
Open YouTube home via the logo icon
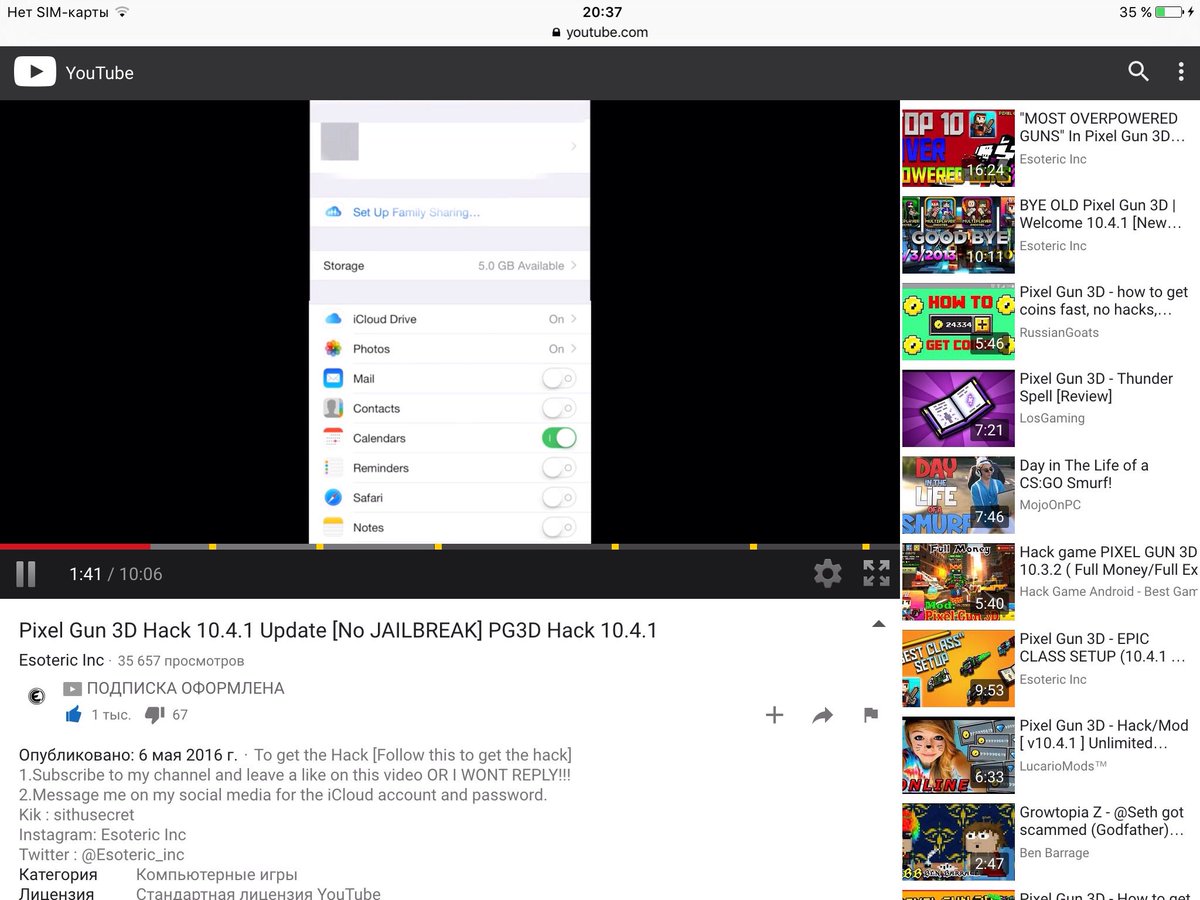coord(35,72)
